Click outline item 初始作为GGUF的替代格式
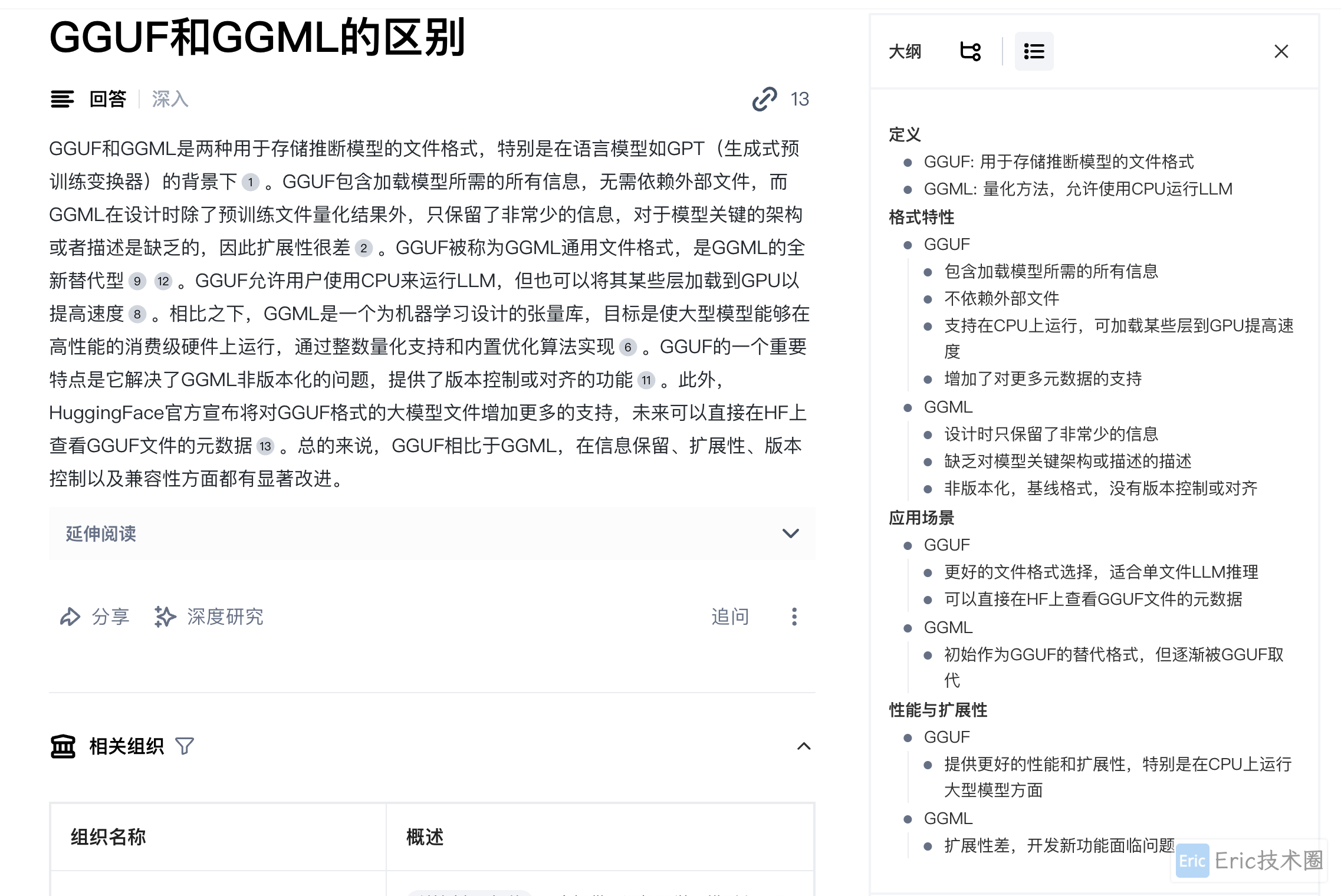This screenshot has width=1341, height=896. point(1114,667)
